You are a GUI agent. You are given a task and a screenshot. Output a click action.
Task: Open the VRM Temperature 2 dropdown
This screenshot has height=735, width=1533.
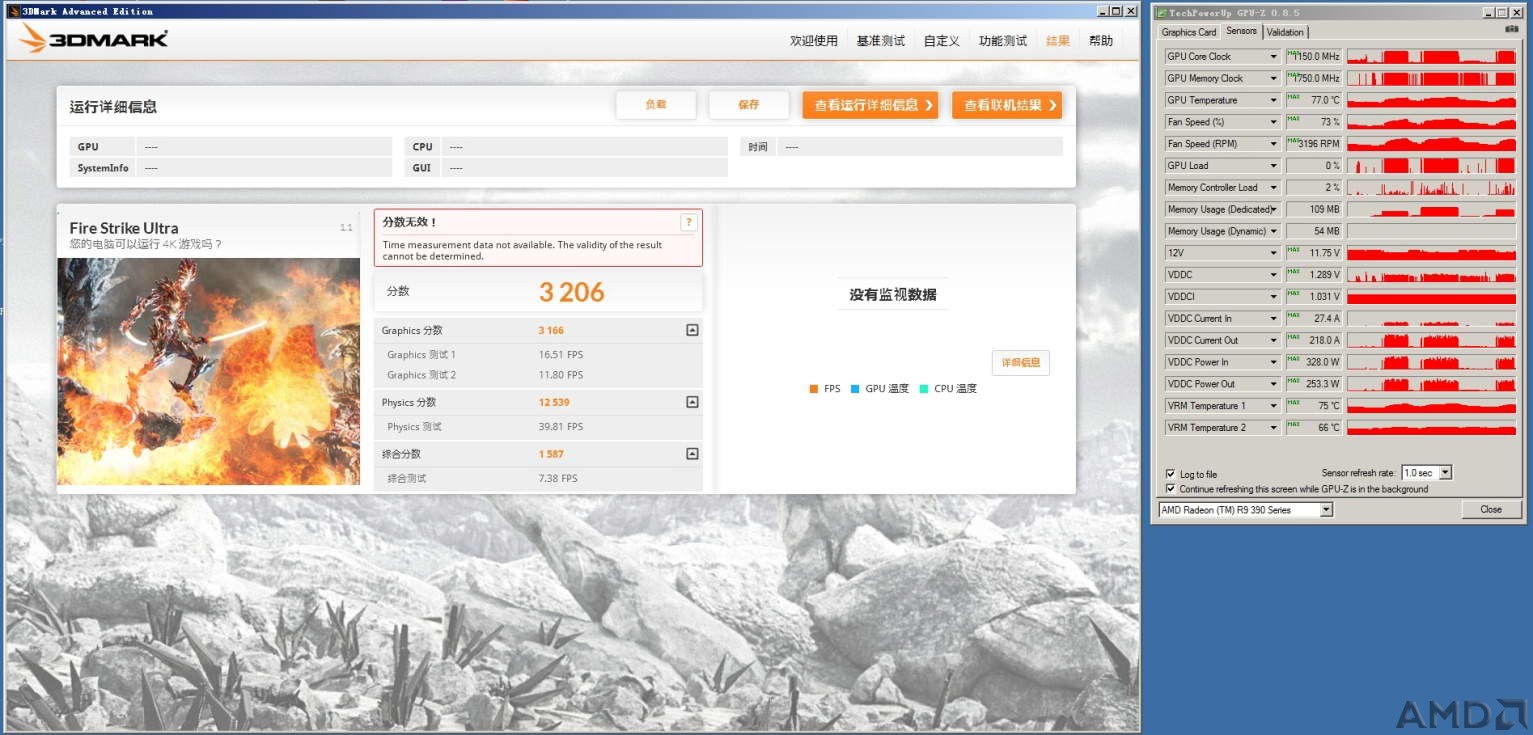pos(1274,428)
